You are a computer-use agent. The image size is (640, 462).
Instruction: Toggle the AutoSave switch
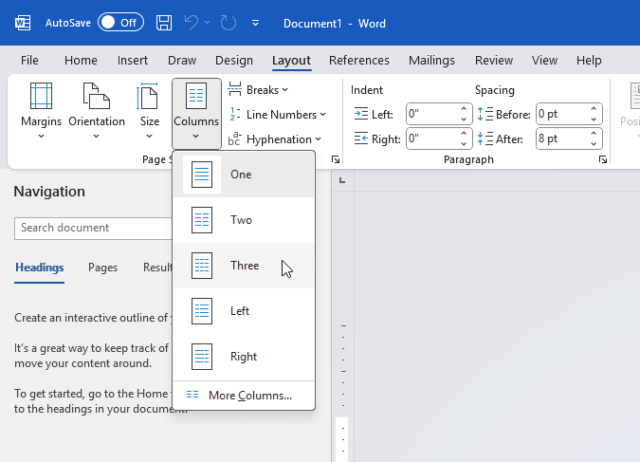[x=120, y=22]
